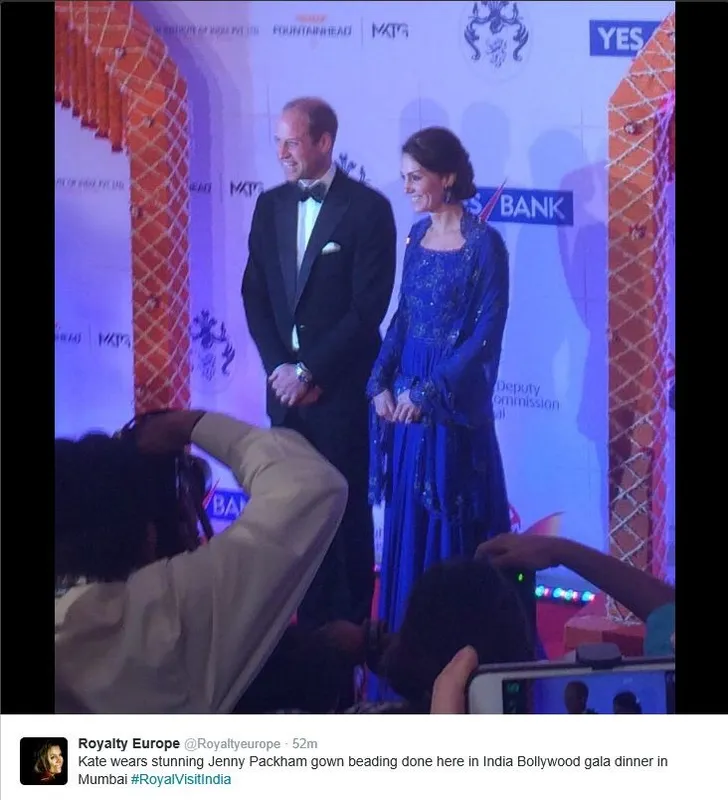Click the crest emblem on lower left backdrop

tap(212, 345)
